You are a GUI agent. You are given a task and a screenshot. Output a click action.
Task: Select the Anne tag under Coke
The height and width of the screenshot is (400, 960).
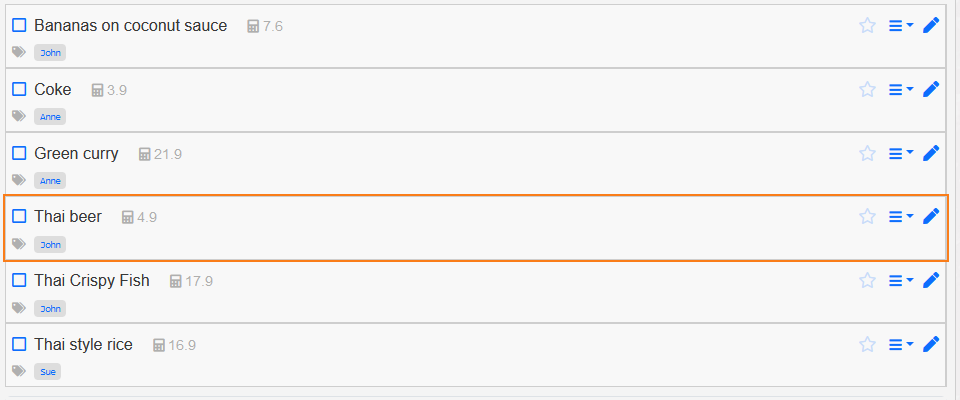pos(50,117)
